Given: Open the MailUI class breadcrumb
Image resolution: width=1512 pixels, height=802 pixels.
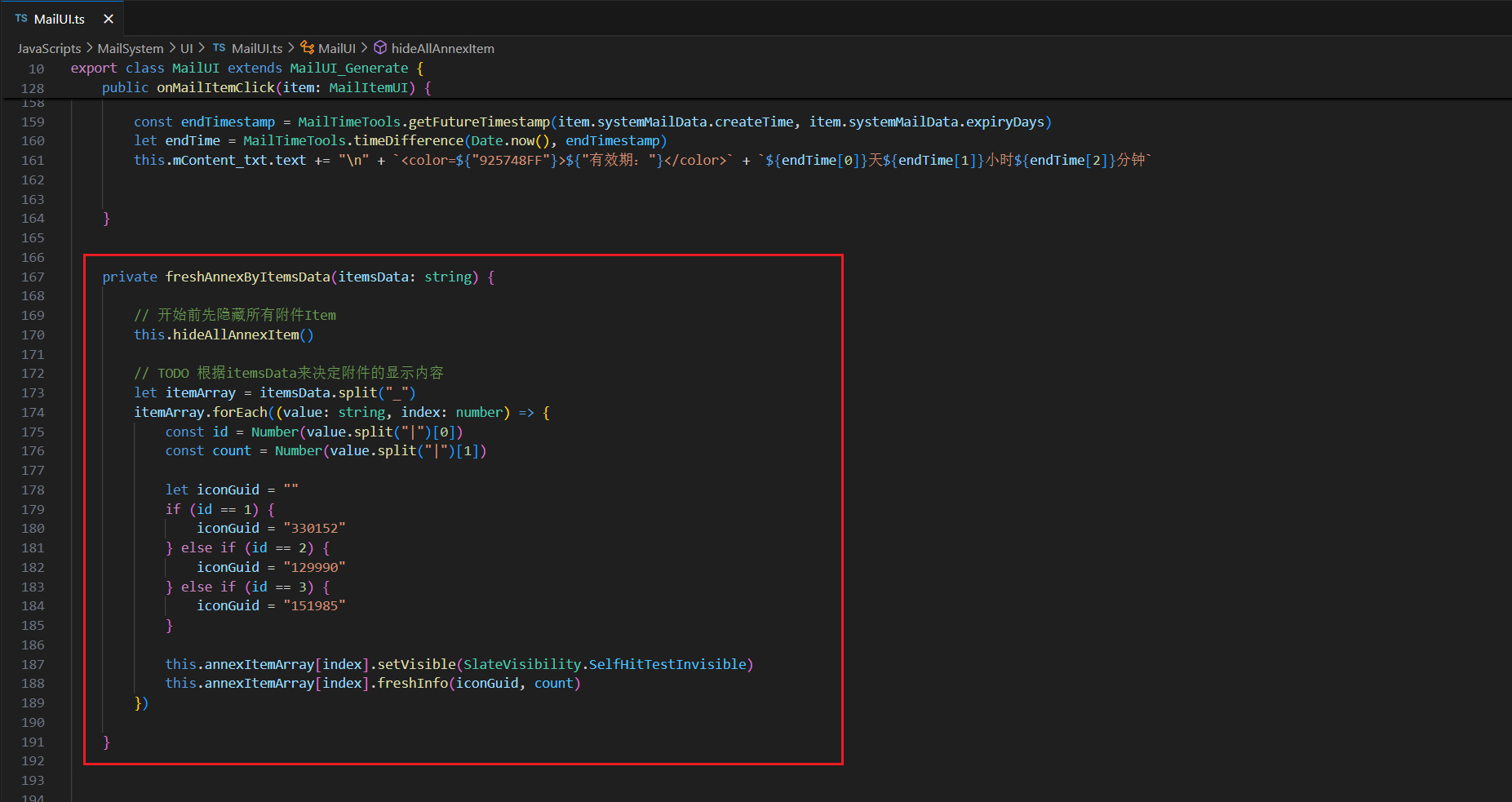Looking at the screenshot, I should (x=337, y=48).
